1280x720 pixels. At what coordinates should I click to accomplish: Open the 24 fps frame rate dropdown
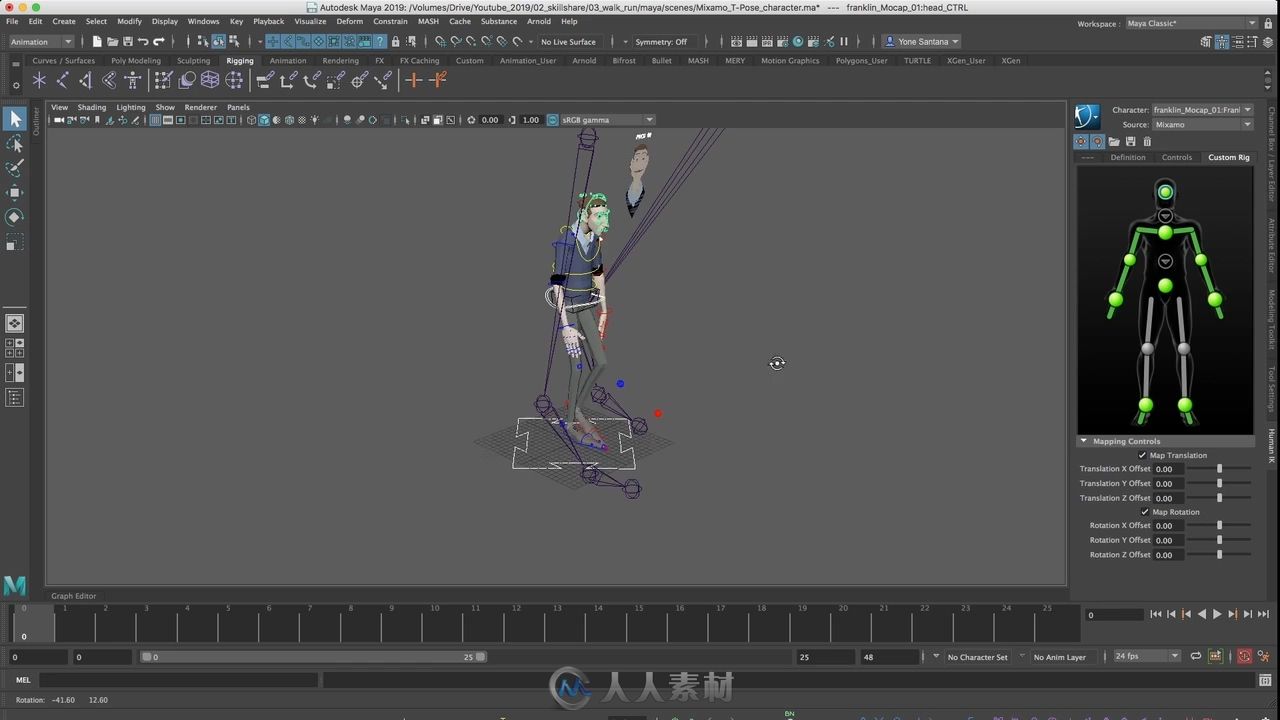coord(1147,656)
